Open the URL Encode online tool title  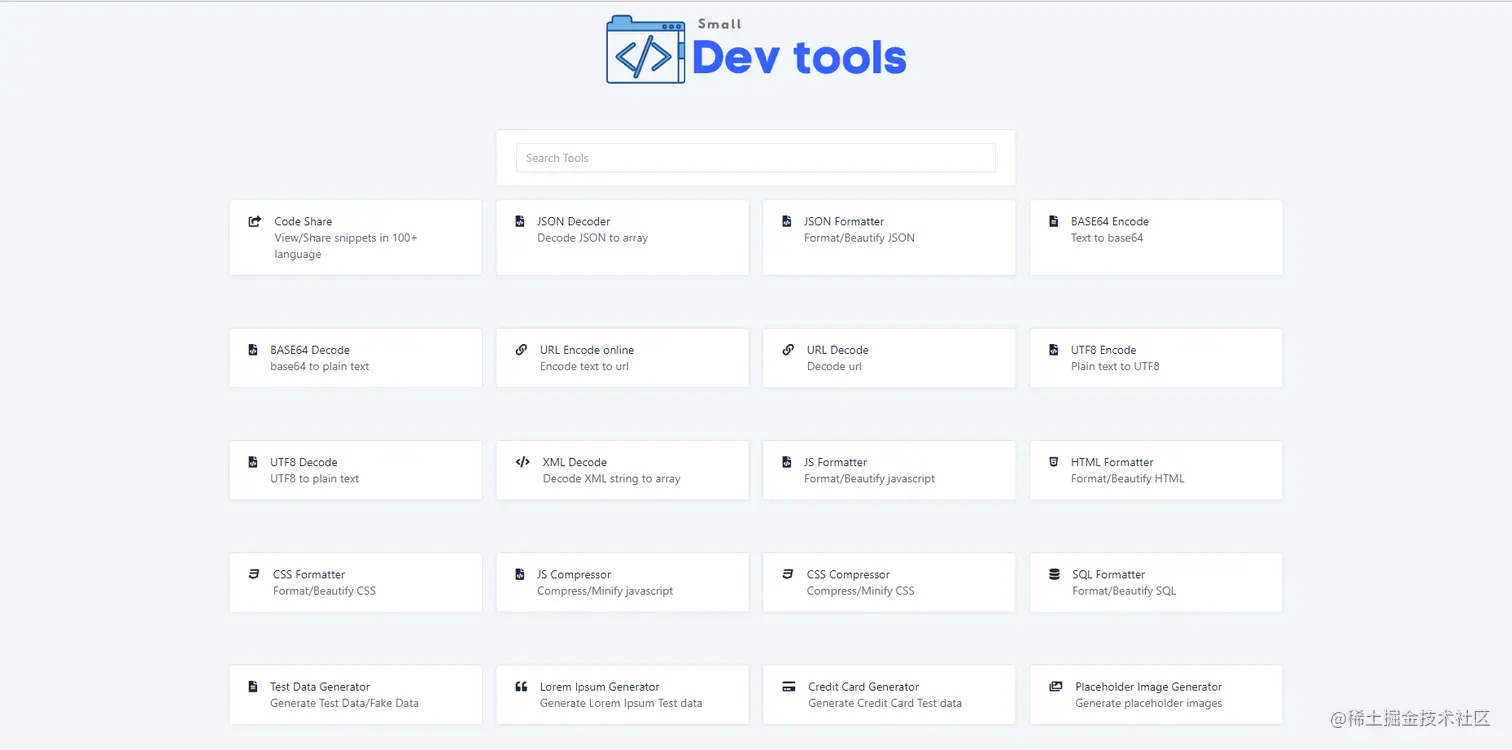587,350
